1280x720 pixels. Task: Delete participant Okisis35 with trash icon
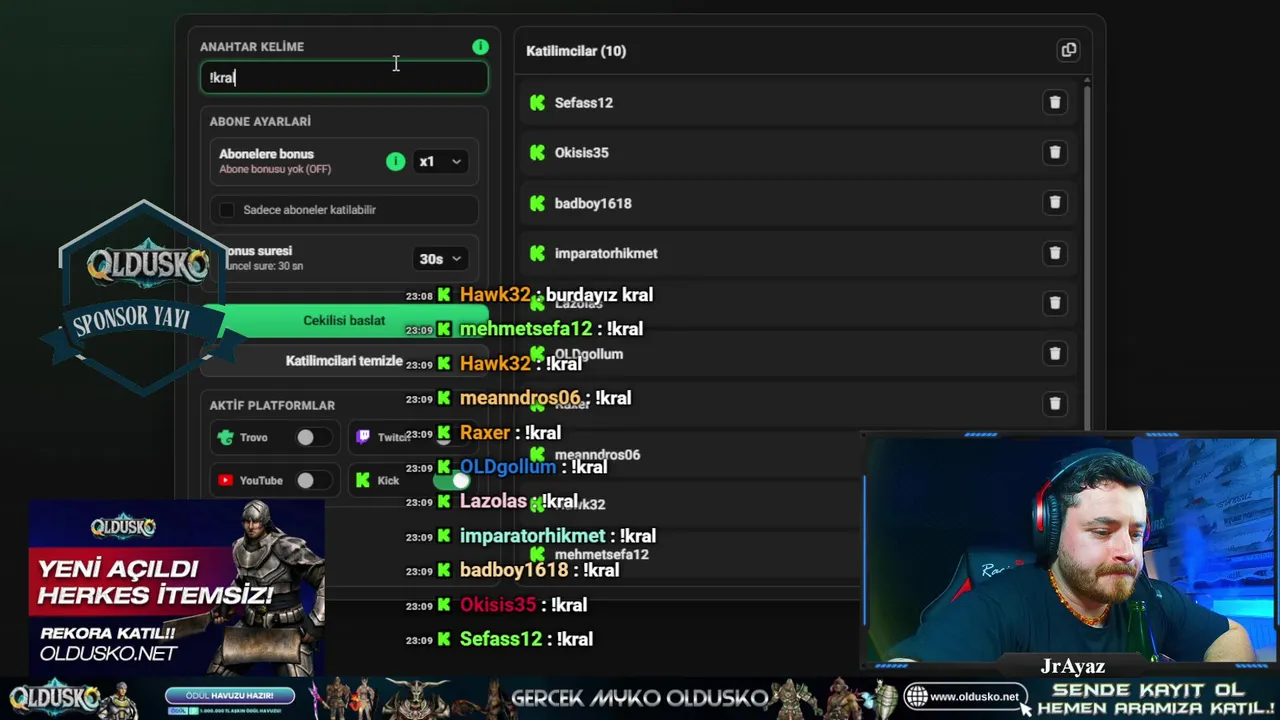point(1055,152)
